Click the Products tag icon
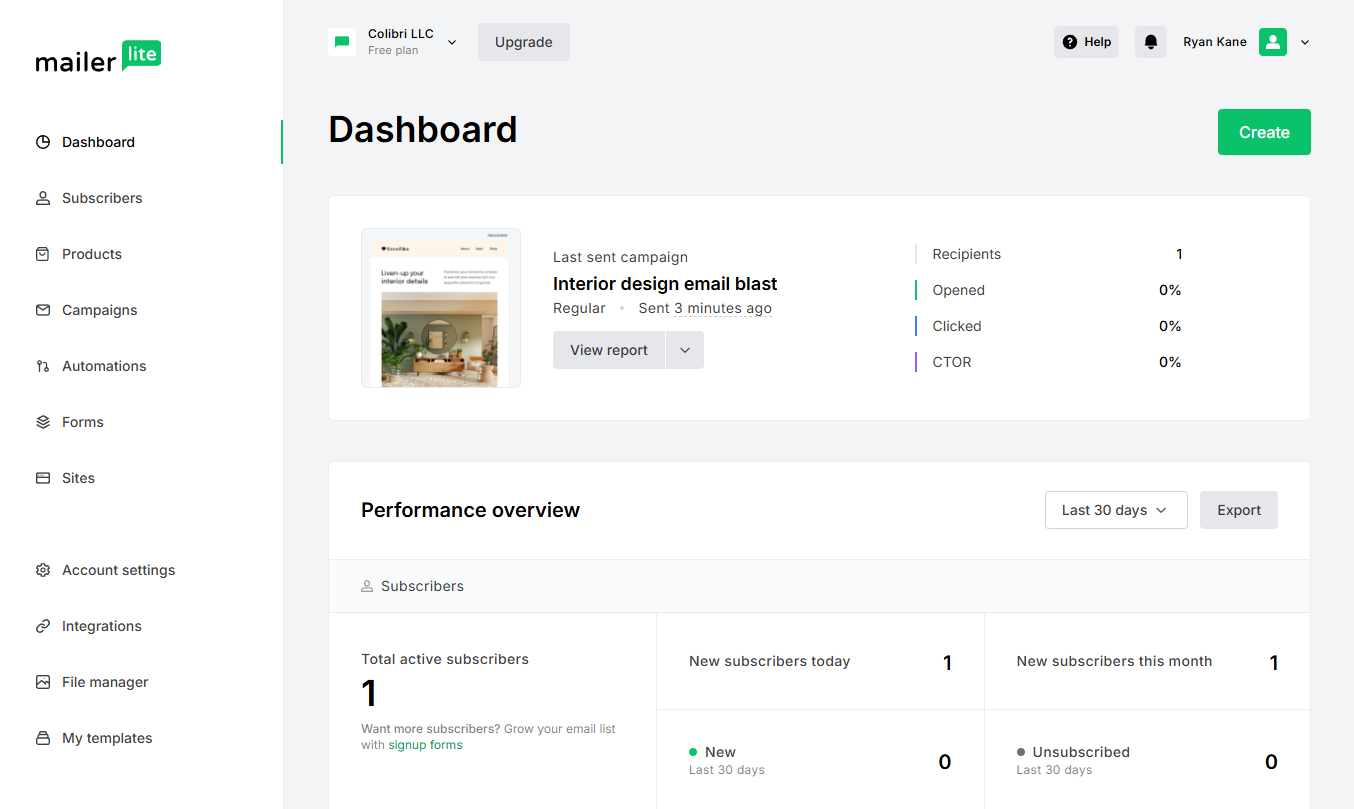 [43, 253]
